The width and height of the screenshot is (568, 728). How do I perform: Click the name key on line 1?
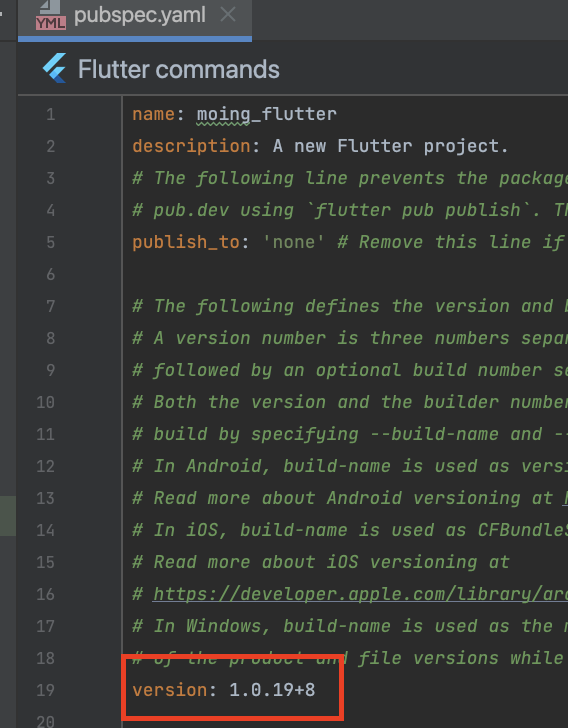(154, 114)
